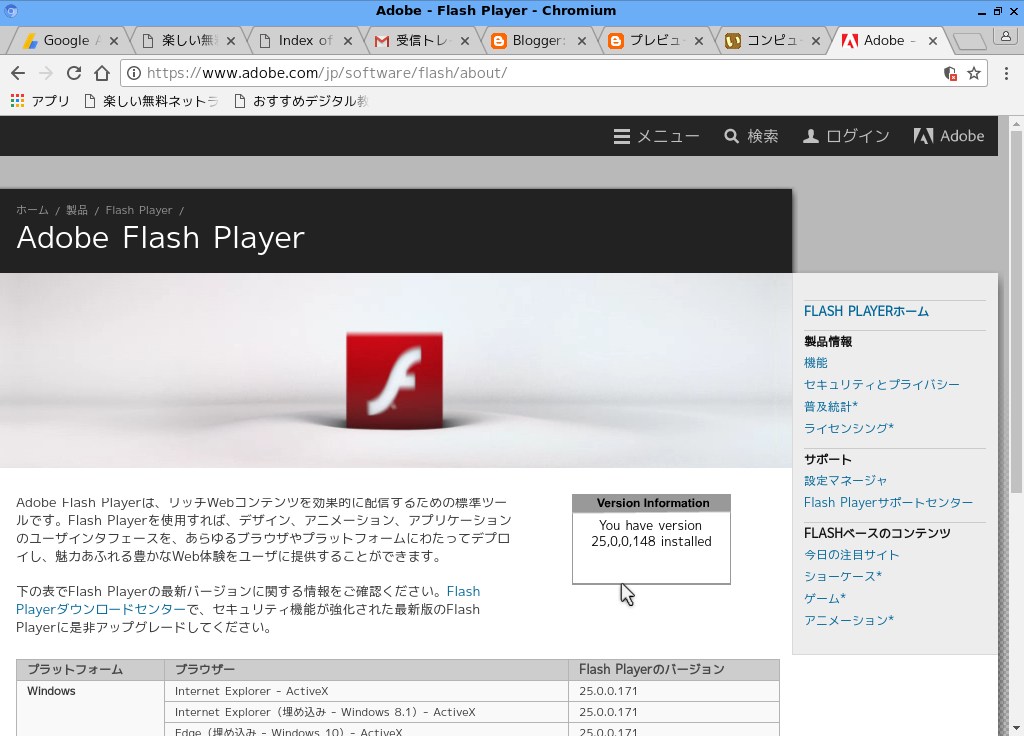Click scrollbar down arrow
Viewport: 1024px width, 736px height.
[1016, 728]
